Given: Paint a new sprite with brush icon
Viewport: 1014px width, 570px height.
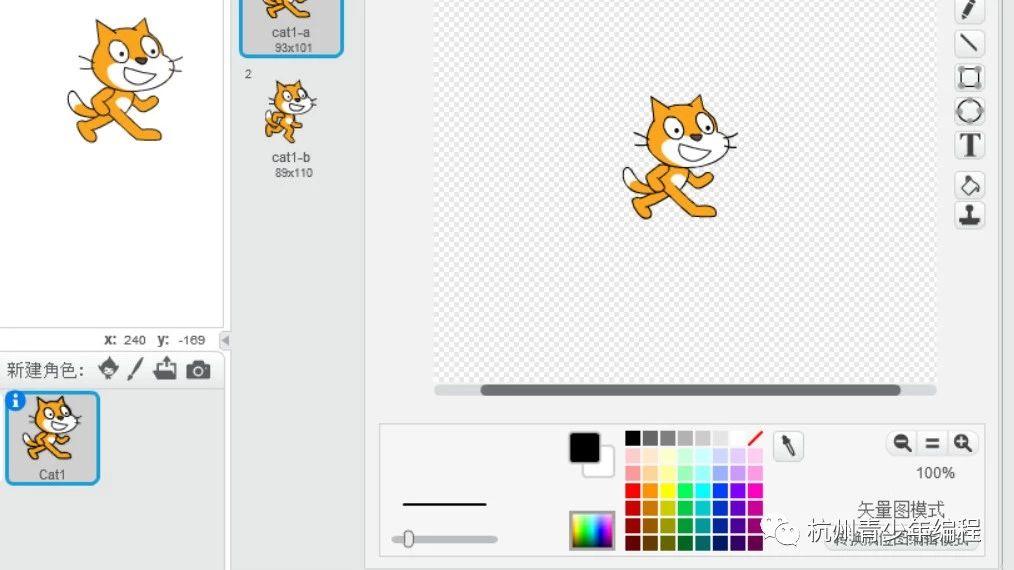Looking at the screenshot, I should pos(135,369).
